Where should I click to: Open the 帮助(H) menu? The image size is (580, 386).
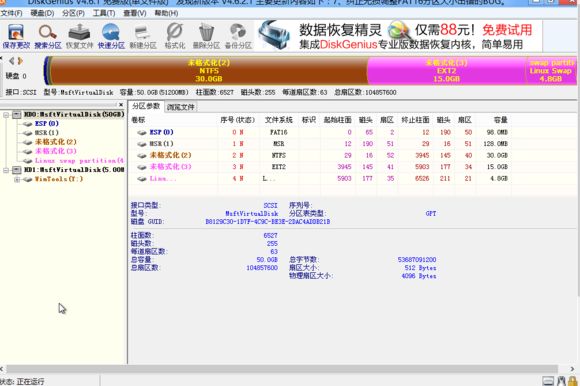point(166,13)
